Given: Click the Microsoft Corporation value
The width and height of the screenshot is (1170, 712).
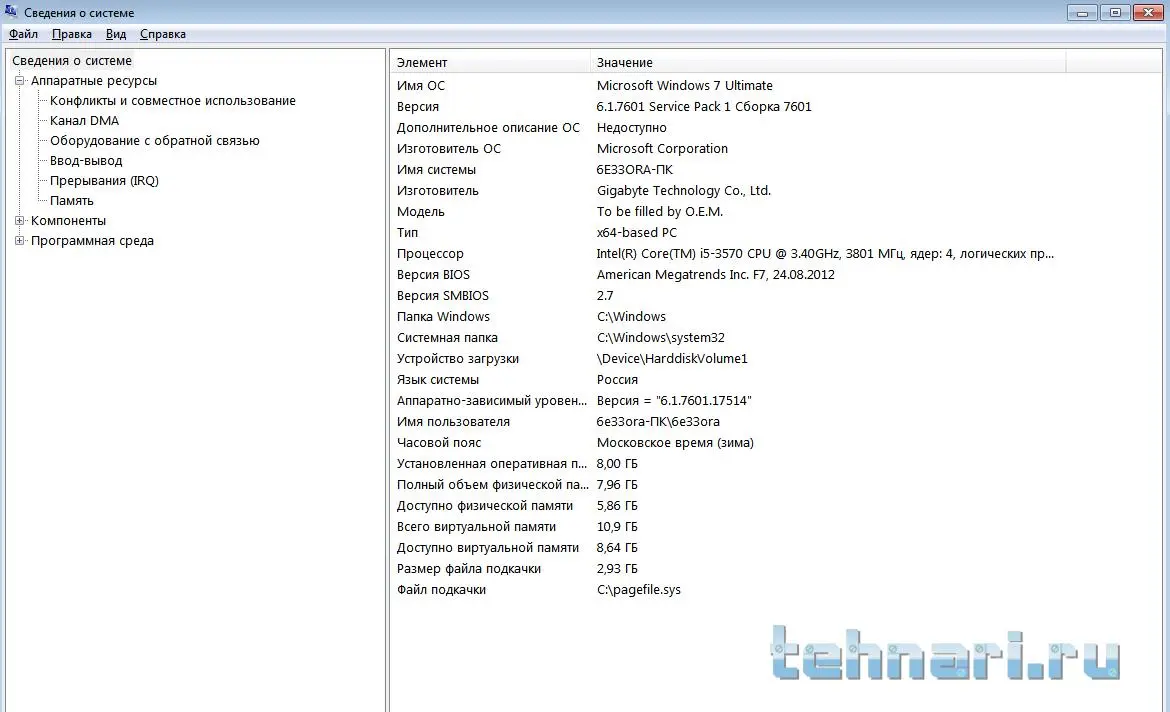Looking at the screenshot, I should 662,149.
